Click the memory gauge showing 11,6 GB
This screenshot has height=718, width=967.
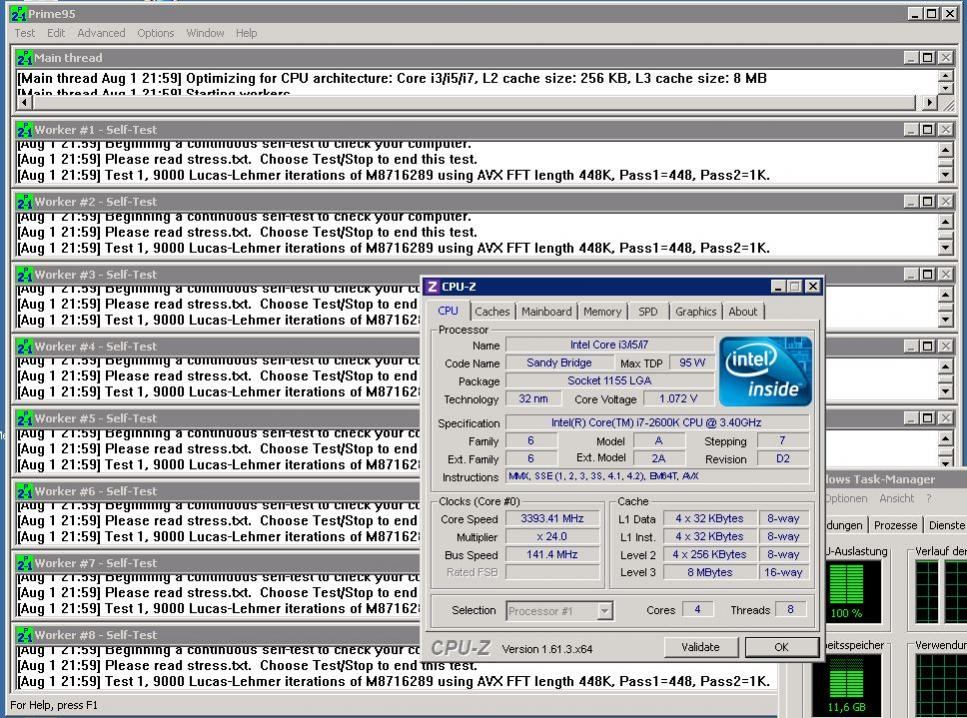[846, 685]
